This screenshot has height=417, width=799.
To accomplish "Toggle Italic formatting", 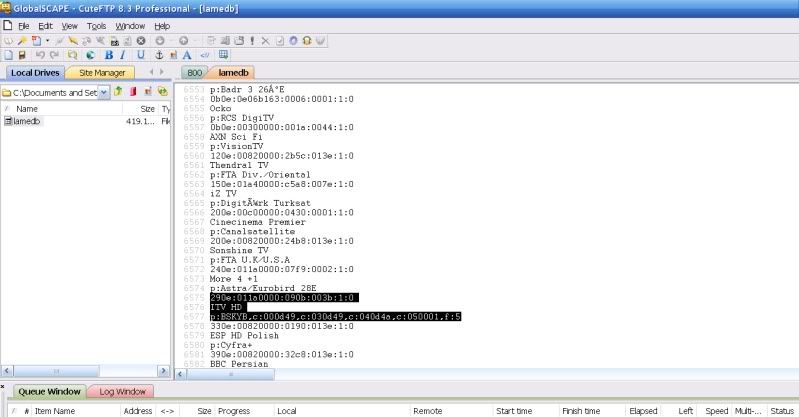I will pos(122,55).
